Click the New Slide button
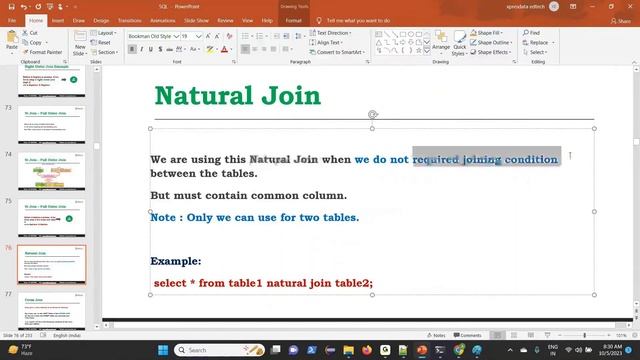 click(80, 43)
